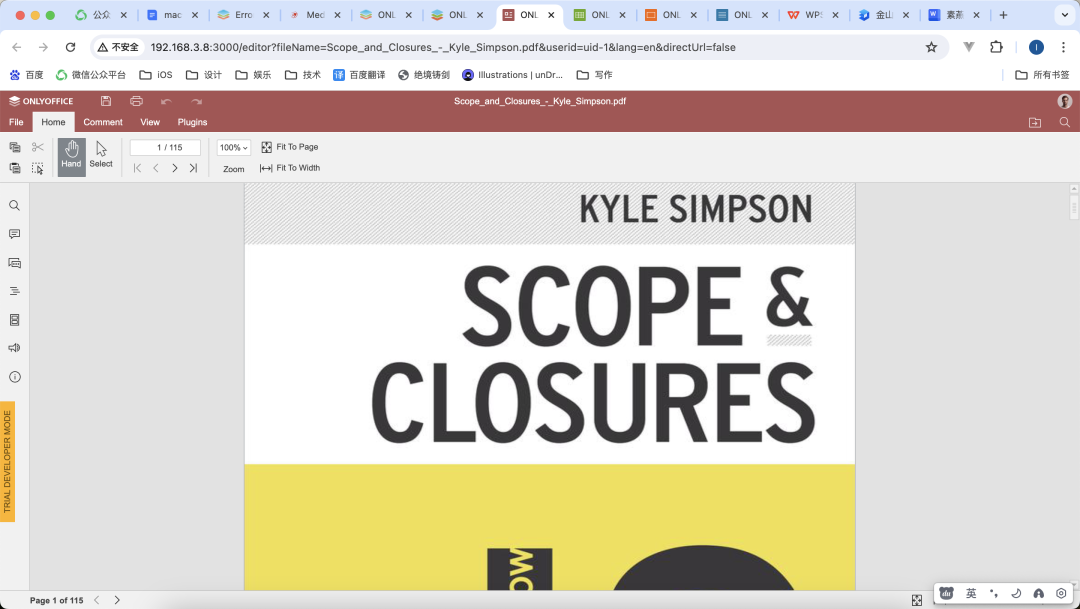Image resolution: width=1080 pixels, height=609 pixels.
Task: Click the Page 1 of 115 indicator
Action: (x=56, y=601)
